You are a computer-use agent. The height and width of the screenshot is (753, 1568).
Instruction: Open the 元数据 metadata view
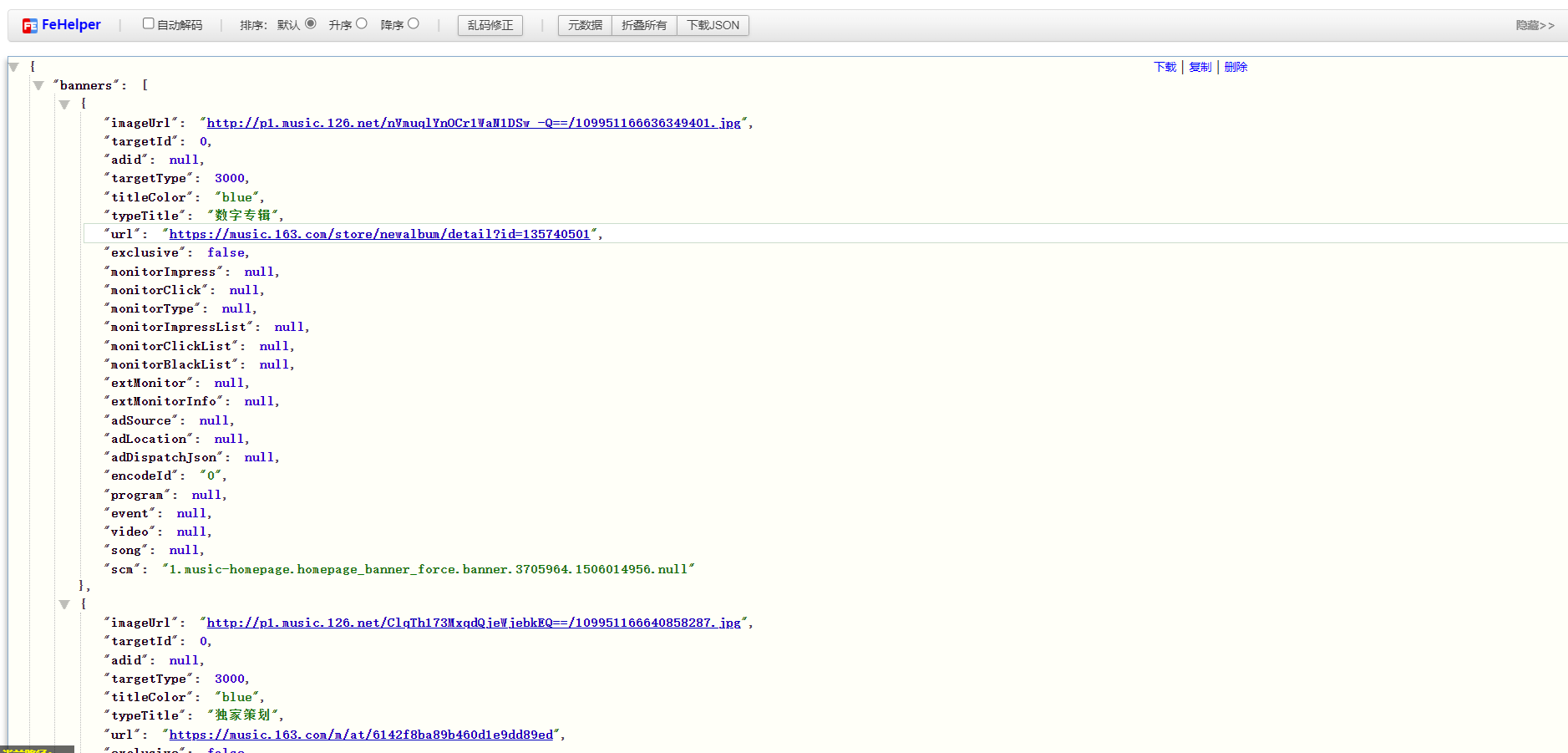(584, 25)
